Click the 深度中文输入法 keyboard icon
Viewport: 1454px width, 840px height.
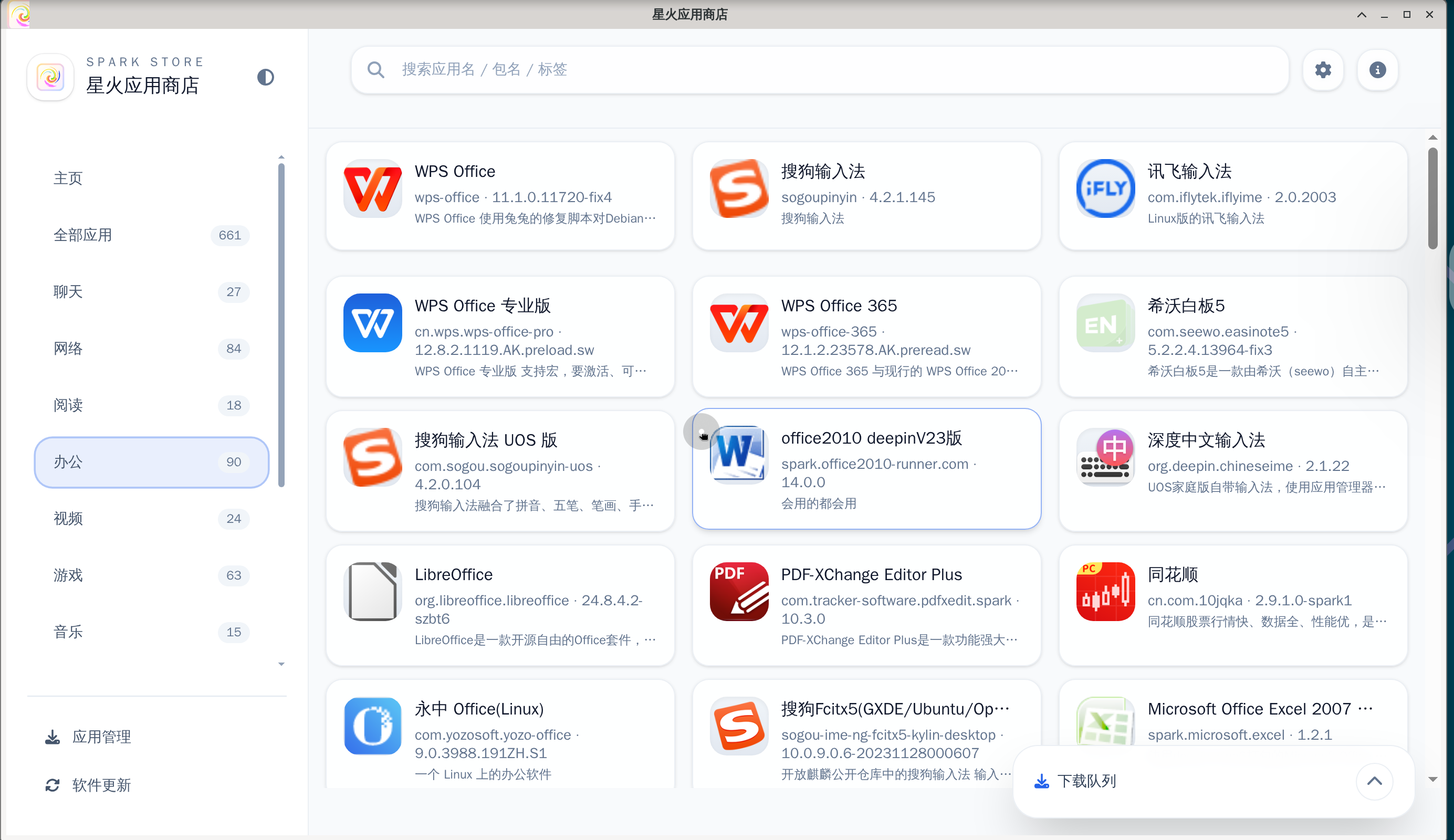tap(1105, 457)
